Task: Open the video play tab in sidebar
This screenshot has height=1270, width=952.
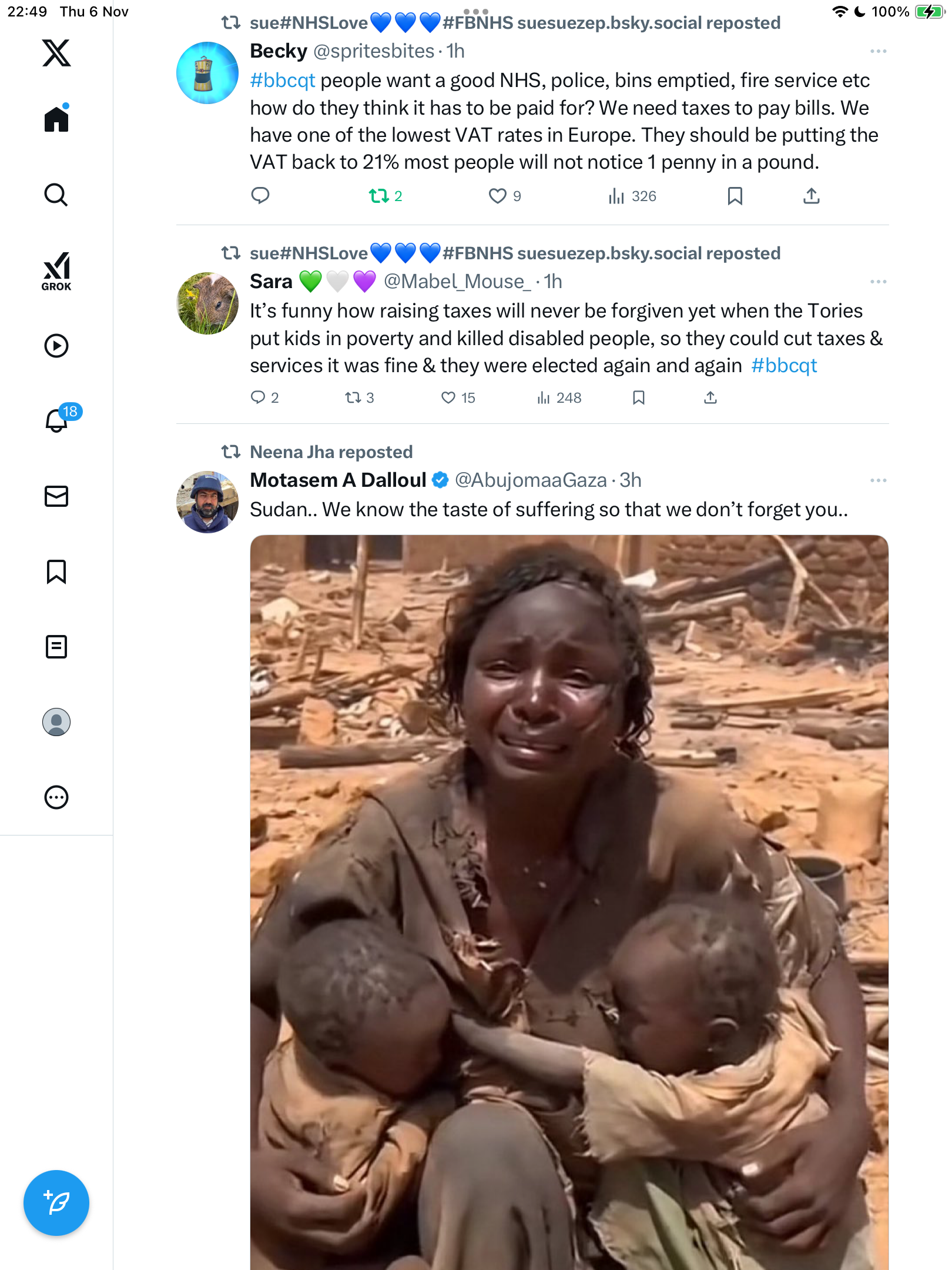Action: point(56,346)
